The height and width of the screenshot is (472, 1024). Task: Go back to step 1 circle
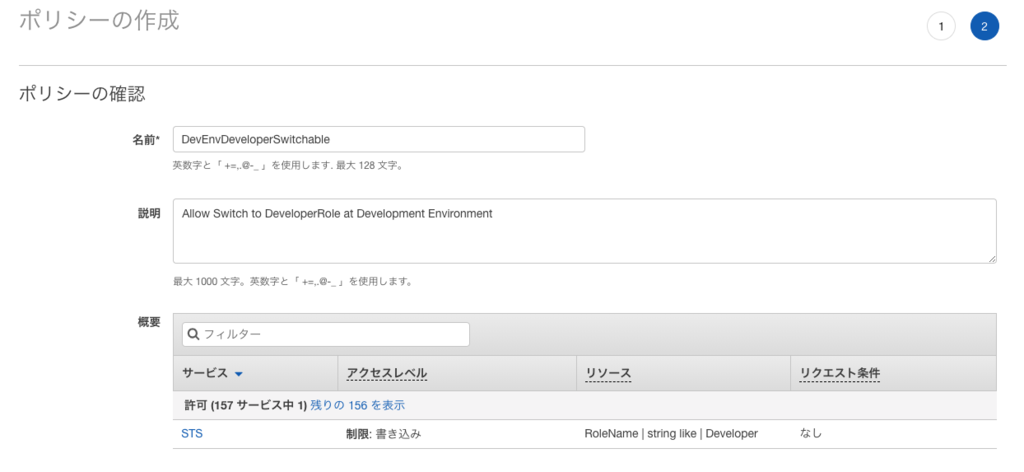(x=941, y=27)
